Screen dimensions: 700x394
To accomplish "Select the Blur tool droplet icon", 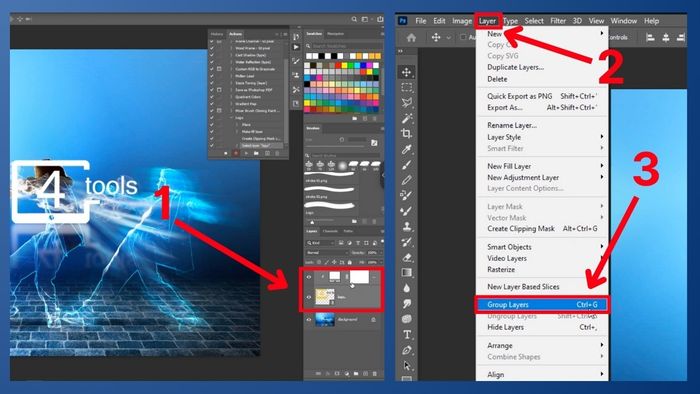I will [406, 288].
